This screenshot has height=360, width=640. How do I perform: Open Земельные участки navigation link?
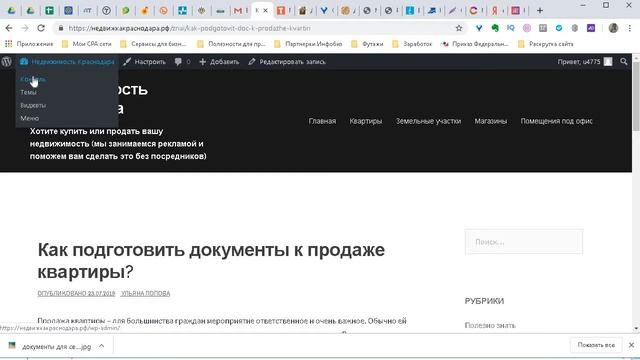[x=428, y=121]
